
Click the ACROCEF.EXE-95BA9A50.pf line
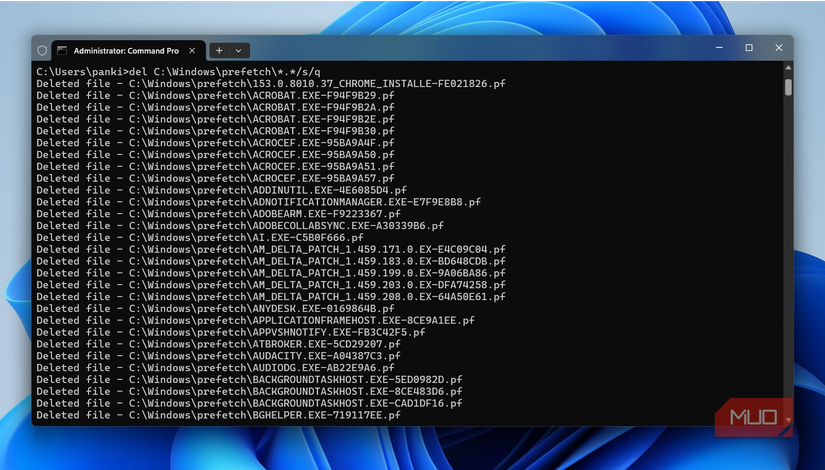click(215, 155)
